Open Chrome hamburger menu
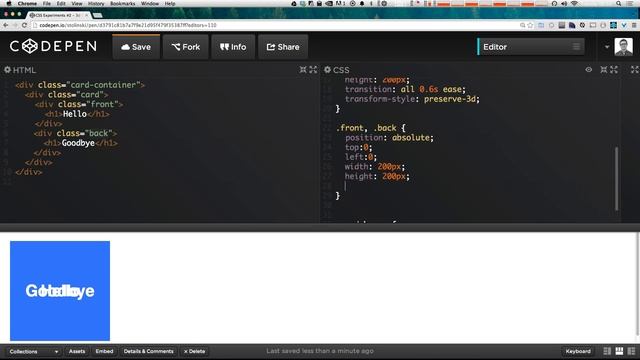 tap(634, 25)
